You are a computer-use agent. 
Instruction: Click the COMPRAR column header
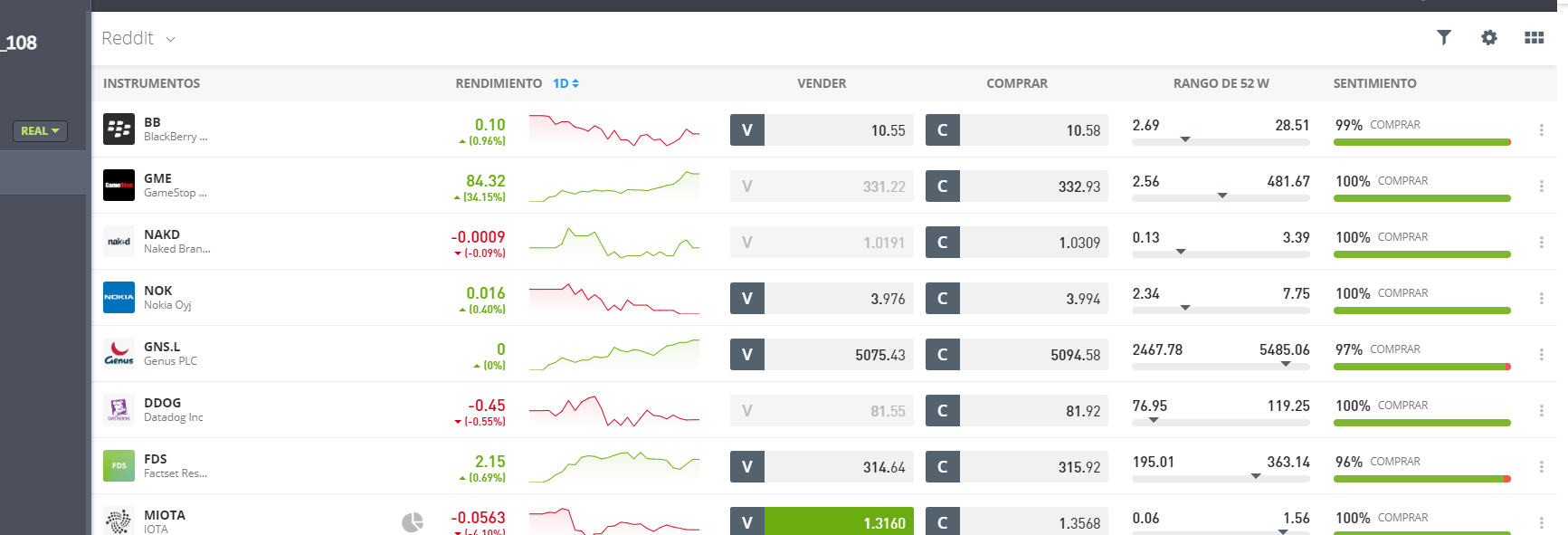[1017, 83]
